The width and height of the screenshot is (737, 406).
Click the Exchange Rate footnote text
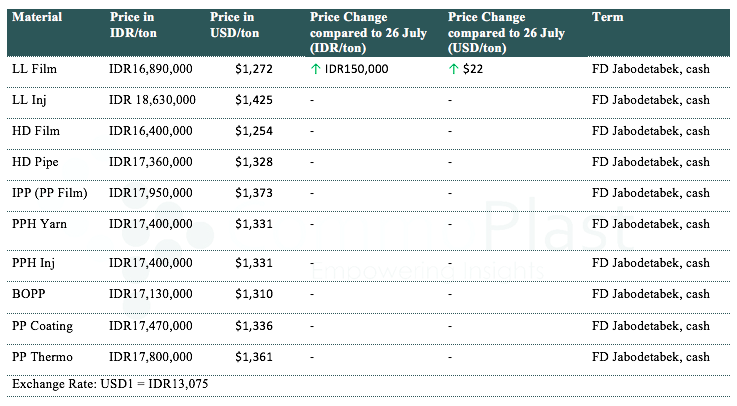(110, 384)
